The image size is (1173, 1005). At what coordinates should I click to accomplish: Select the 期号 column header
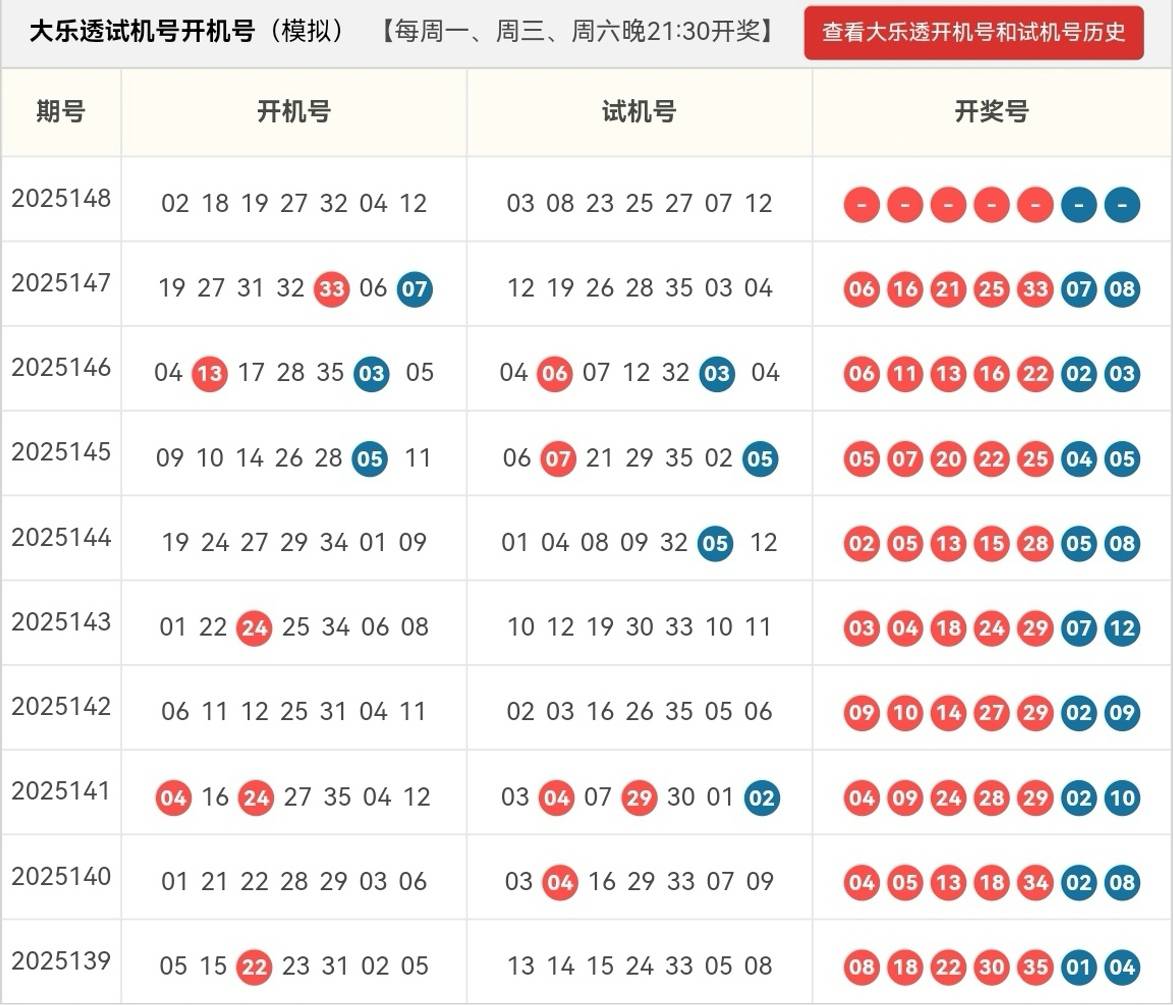(x=61, y=111)
